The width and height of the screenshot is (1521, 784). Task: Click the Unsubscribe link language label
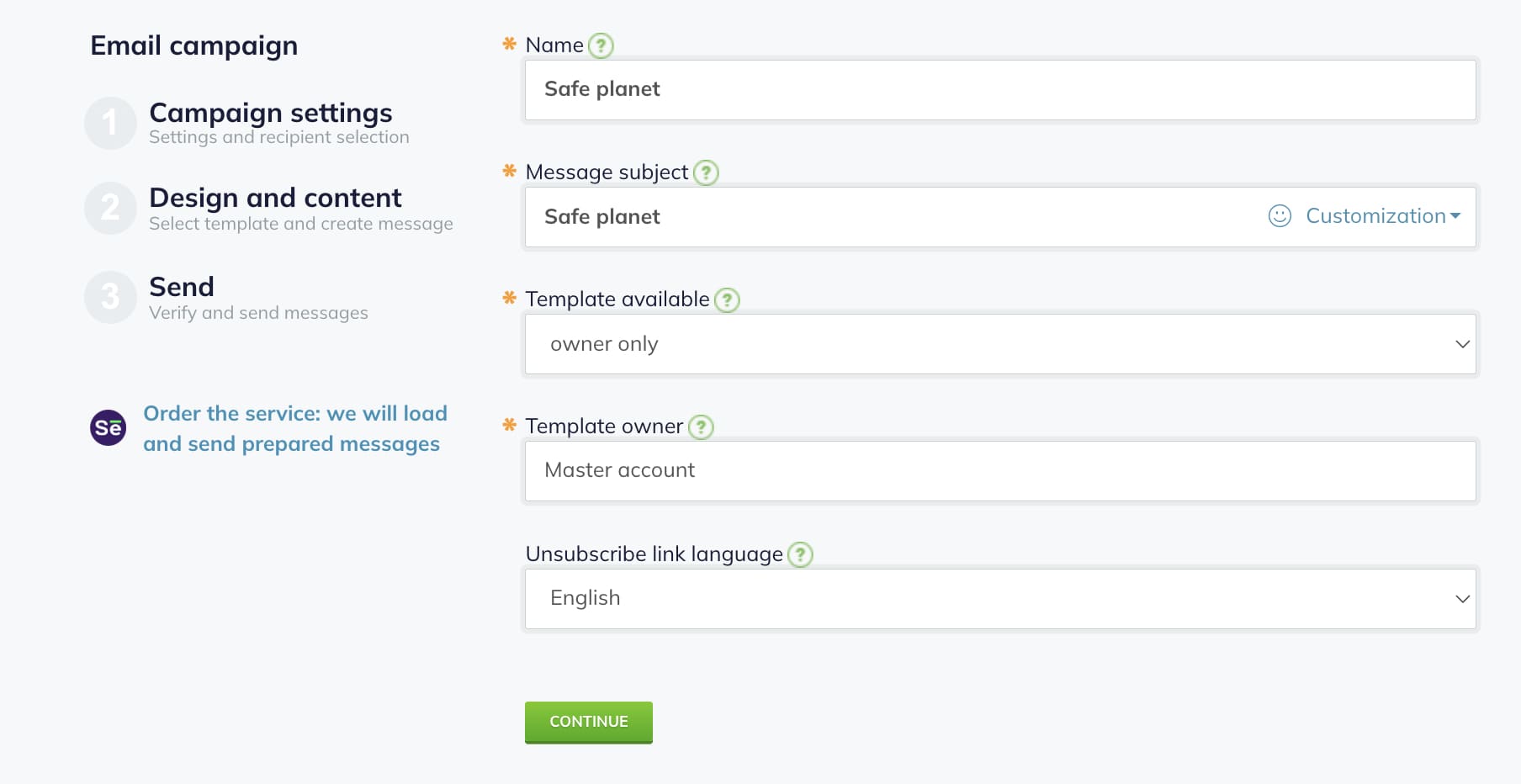[655, 554]
